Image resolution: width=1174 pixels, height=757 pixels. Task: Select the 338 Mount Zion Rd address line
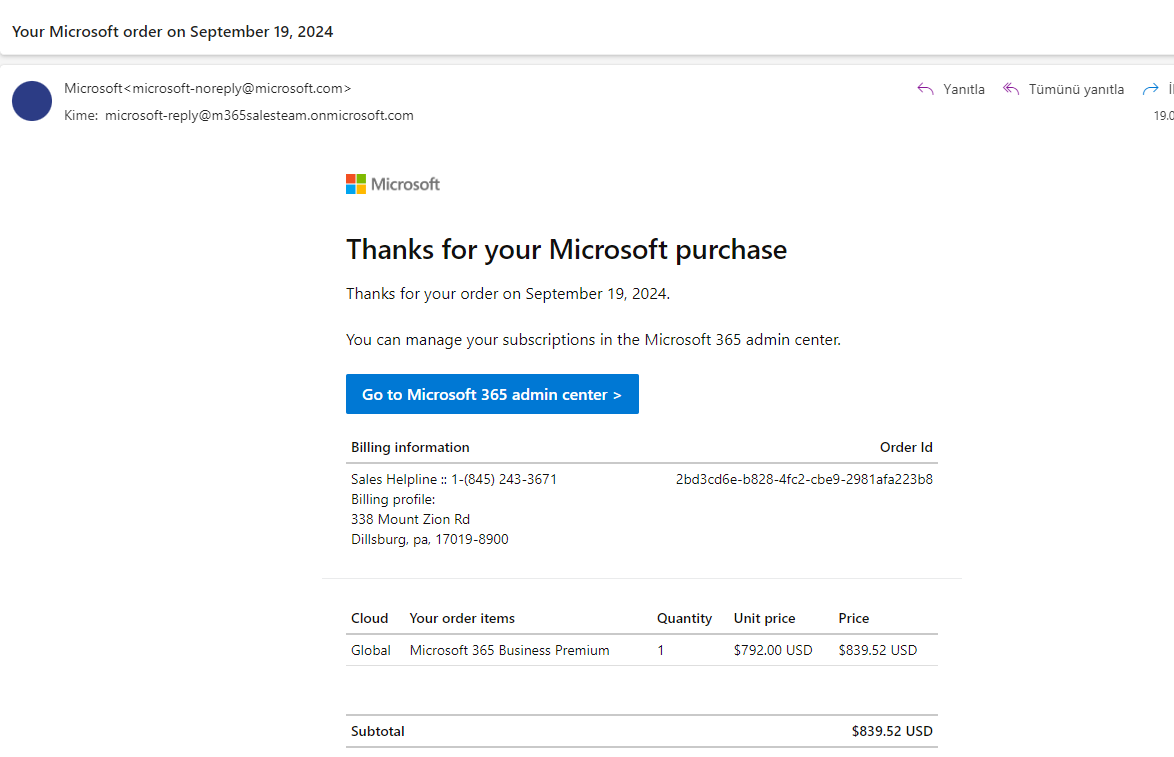point(410,519)
